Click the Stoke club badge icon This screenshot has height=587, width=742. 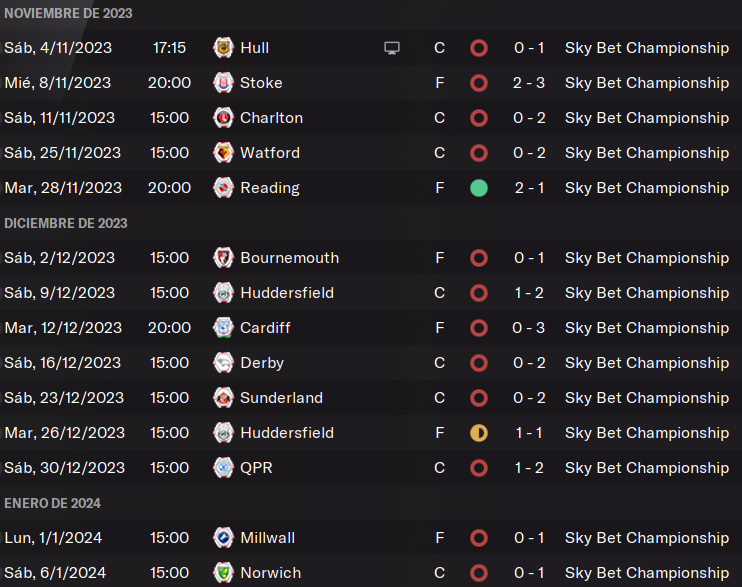coord(223,83)
